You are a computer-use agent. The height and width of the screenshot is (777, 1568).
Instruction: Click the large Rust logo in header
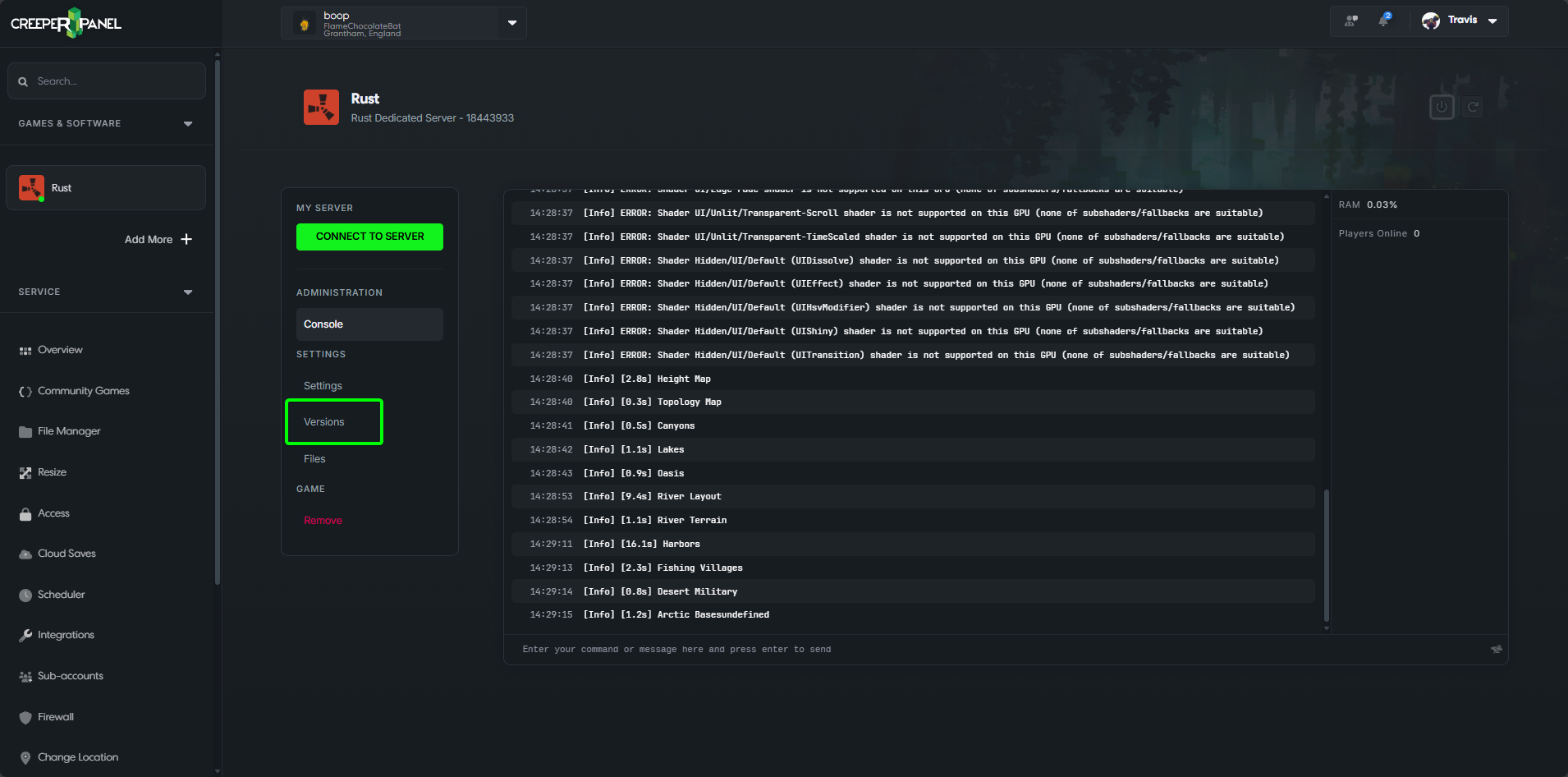pyautogui.click(x=321, y=108)
